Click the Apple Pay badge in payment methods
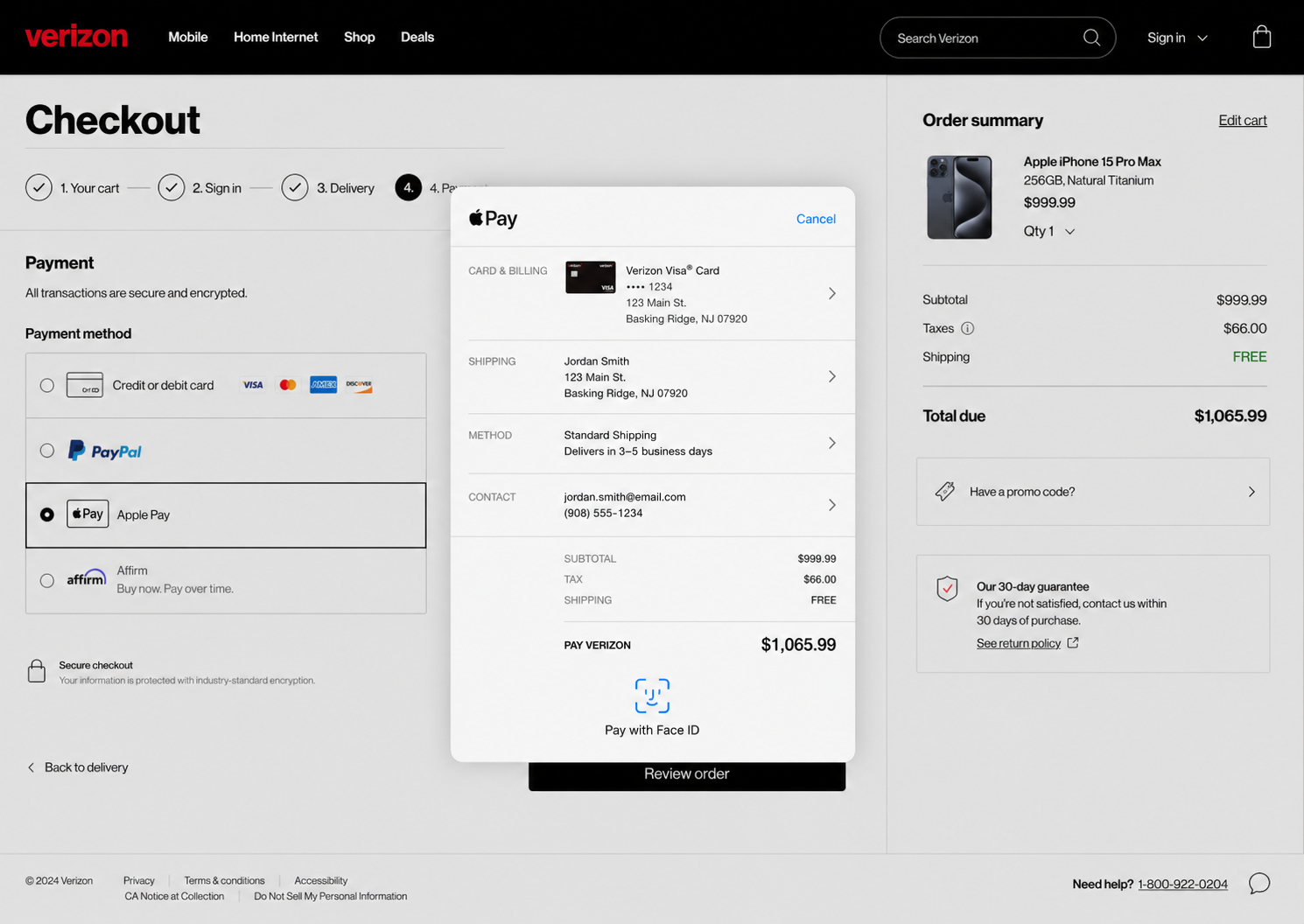1304x924 pixels. coord(88,514)
